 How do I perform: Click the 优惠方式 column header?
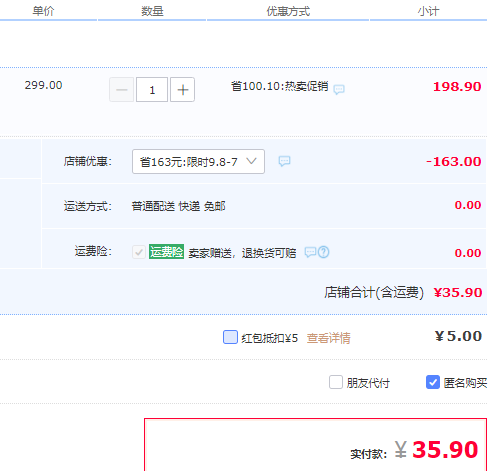coord(288,11)
